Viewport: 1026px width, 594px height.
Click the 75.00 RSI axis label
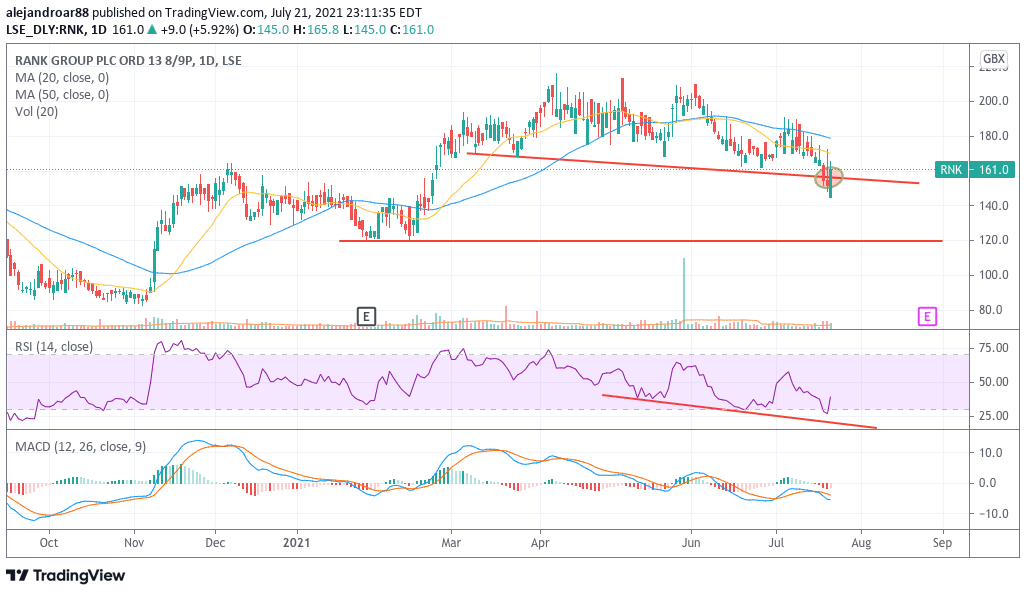993,348
